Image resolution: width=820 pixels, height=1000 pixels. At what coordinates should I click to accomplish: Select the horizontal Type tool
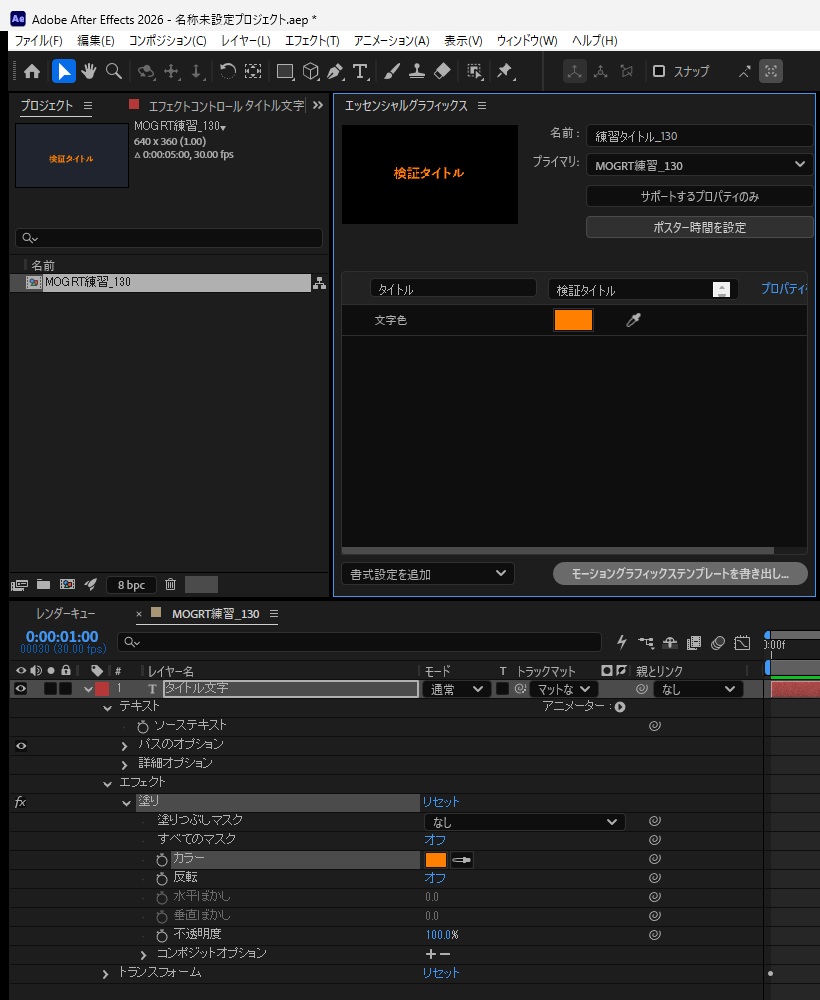(360, 71)
